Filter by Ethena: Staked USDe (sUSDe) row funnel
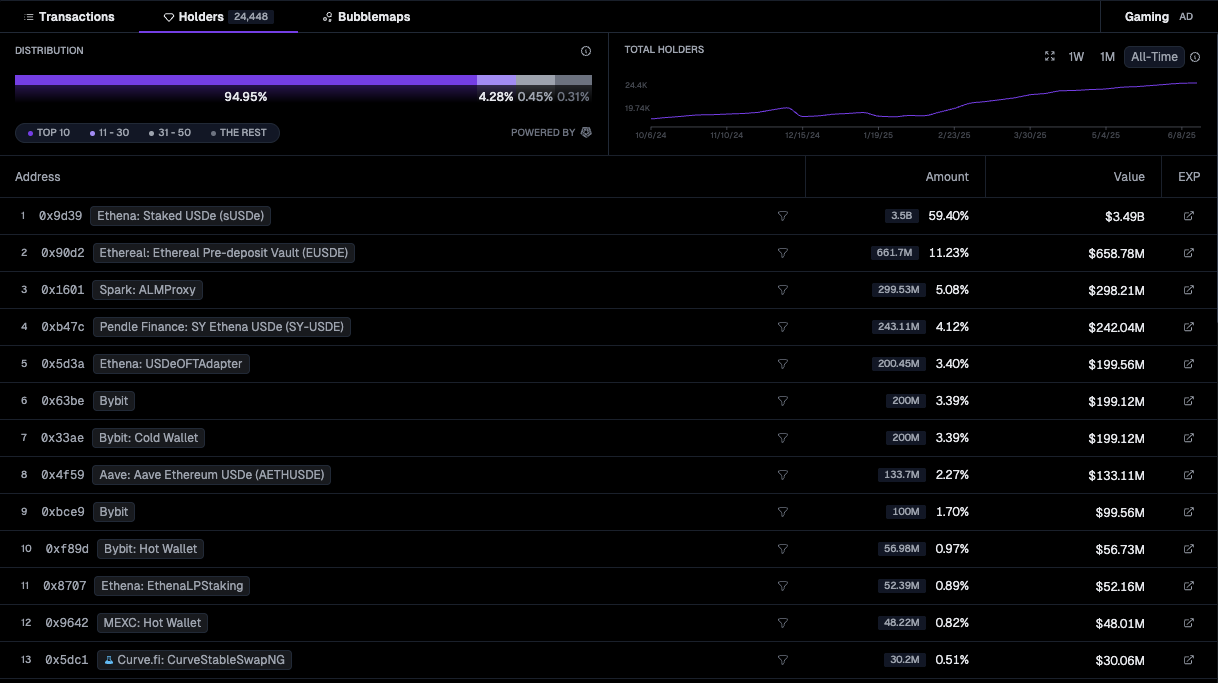 (783, 216)
